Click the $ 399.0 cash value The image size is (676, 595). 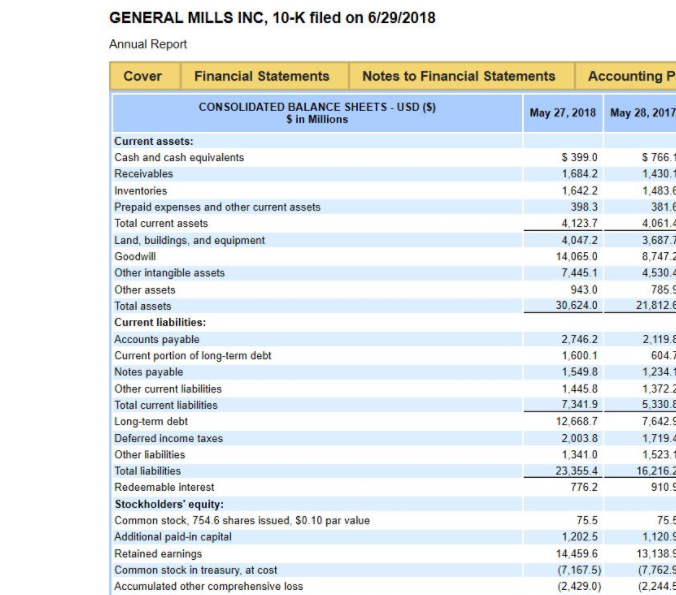coord(579,157)
